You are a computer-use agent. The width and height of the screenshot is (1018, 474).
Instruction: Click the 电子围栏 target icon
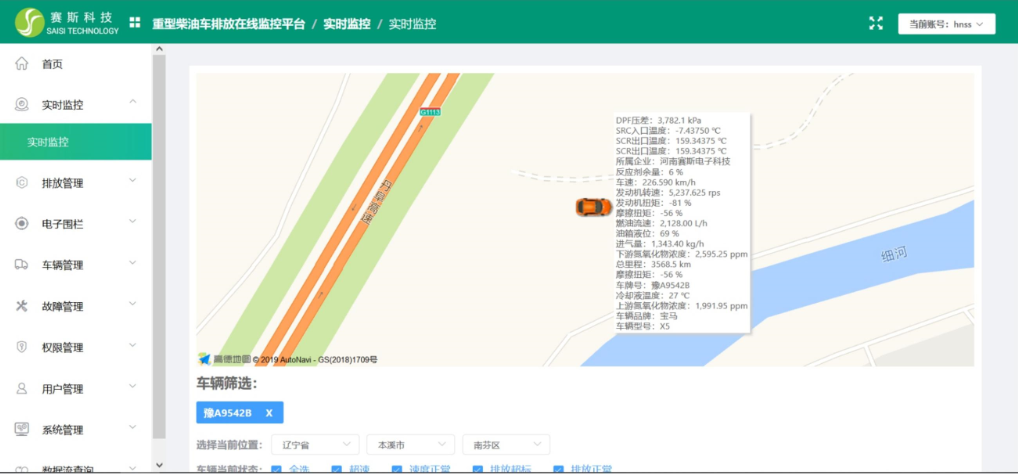(x=21, y=224)
